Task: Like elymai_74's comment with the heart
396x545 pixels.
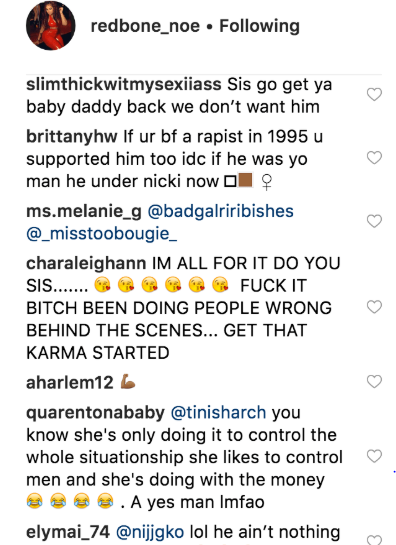Action: [374, 540]
